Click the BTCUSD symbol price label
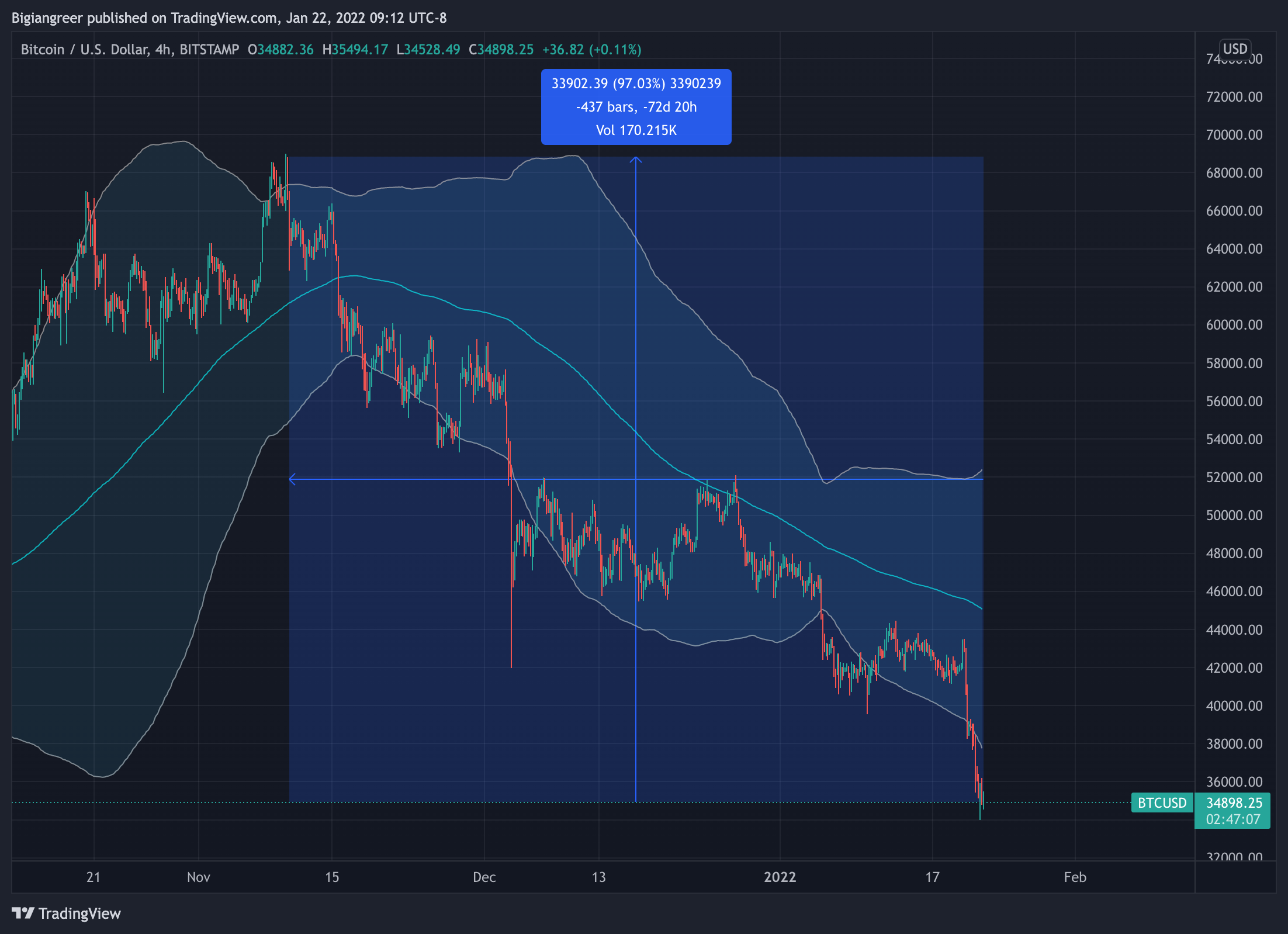The height and width of the screenshot is (934, 1288). click(1162, 803)
